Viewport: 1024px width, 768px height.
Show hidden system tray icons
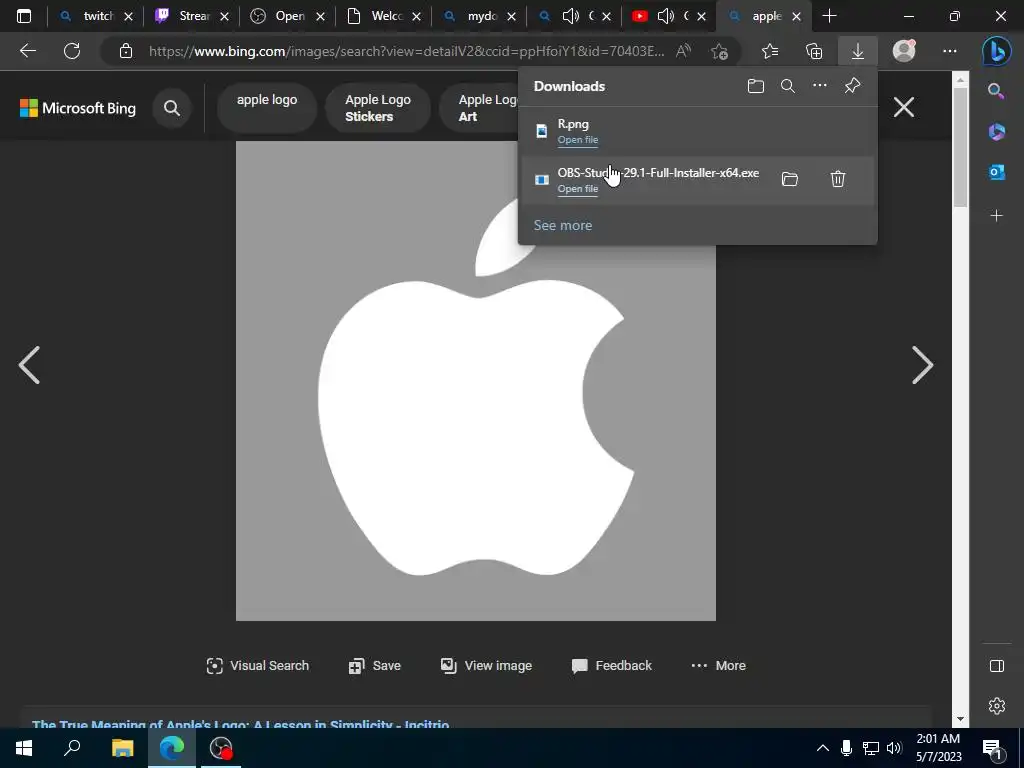pyautogui.click(x=823, y=748)
